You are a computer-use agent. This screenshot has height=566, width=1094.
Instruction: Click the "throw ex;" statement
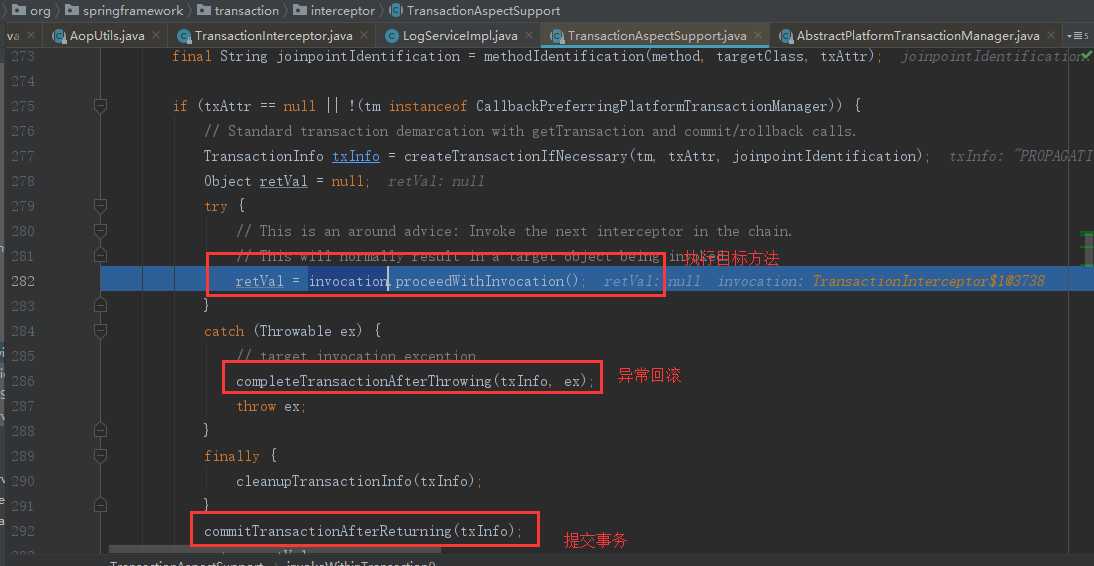coord(271,406)
